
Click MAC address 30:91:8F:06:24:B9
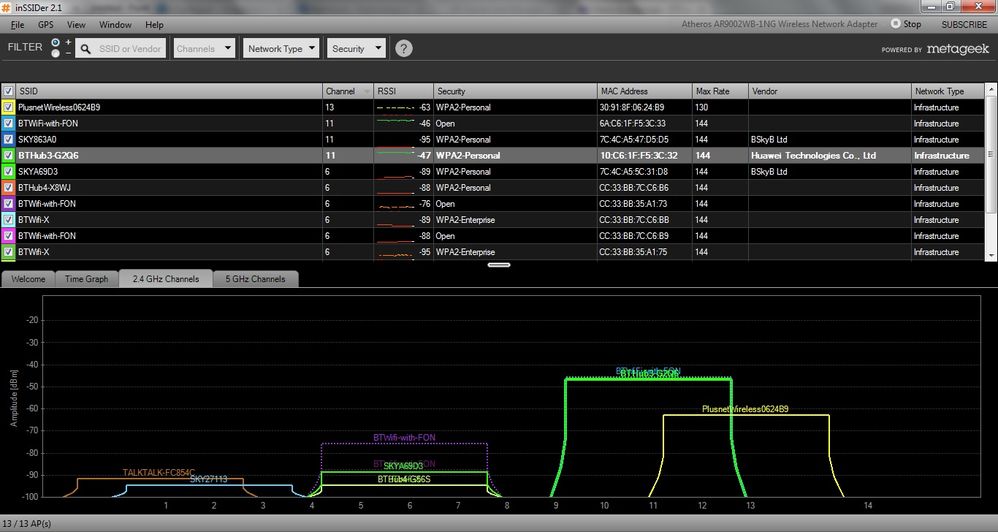(631, 108)
